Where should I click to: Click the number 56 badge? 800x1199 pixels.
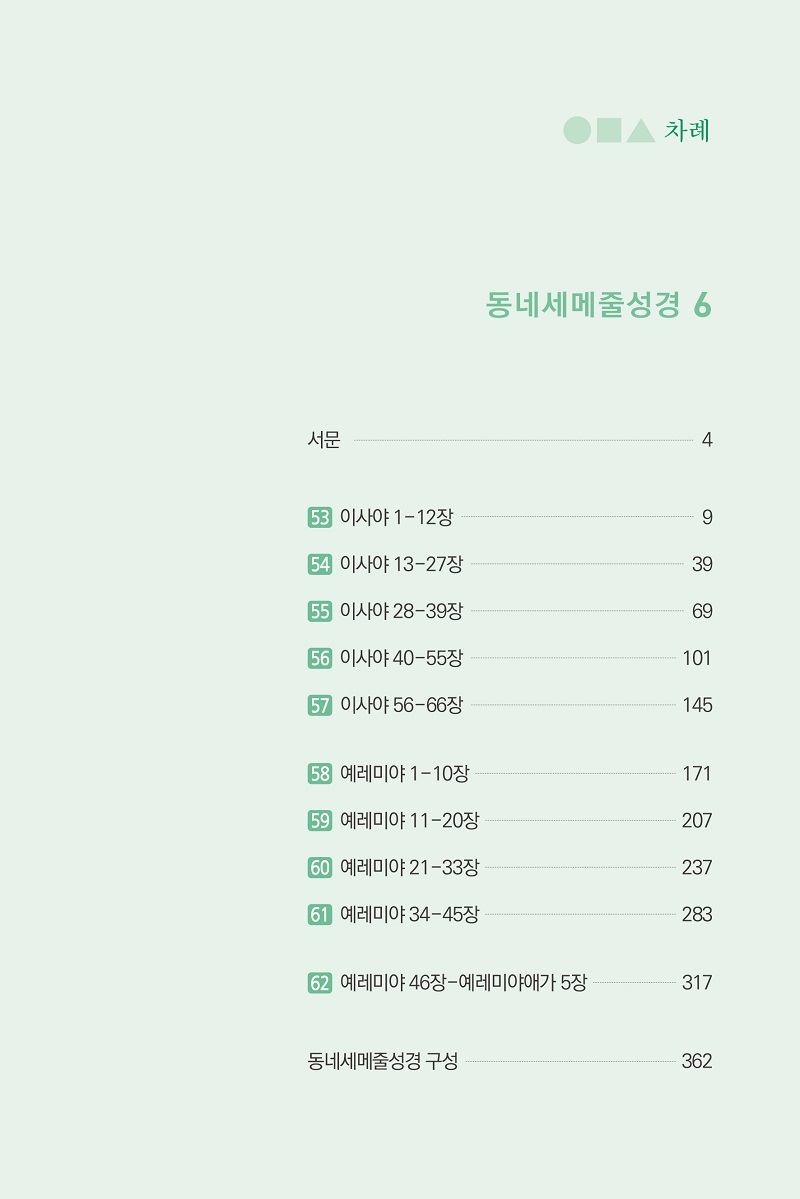320,658
